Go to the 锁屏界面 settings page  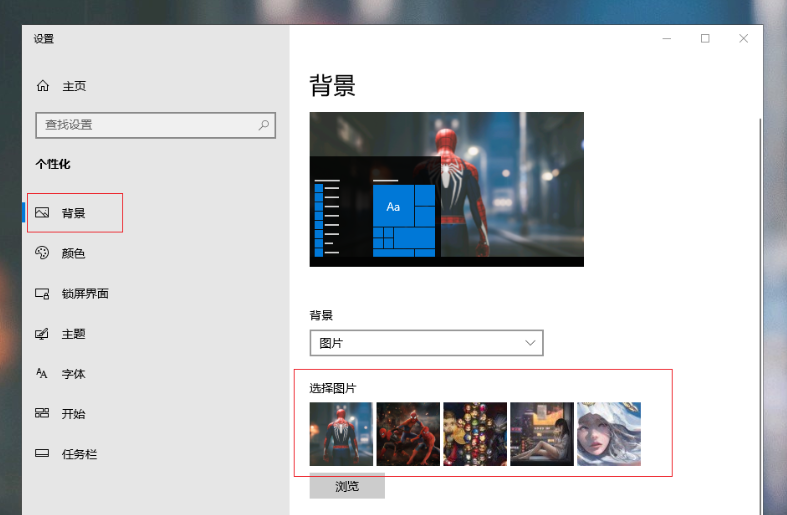click(84, 293)
